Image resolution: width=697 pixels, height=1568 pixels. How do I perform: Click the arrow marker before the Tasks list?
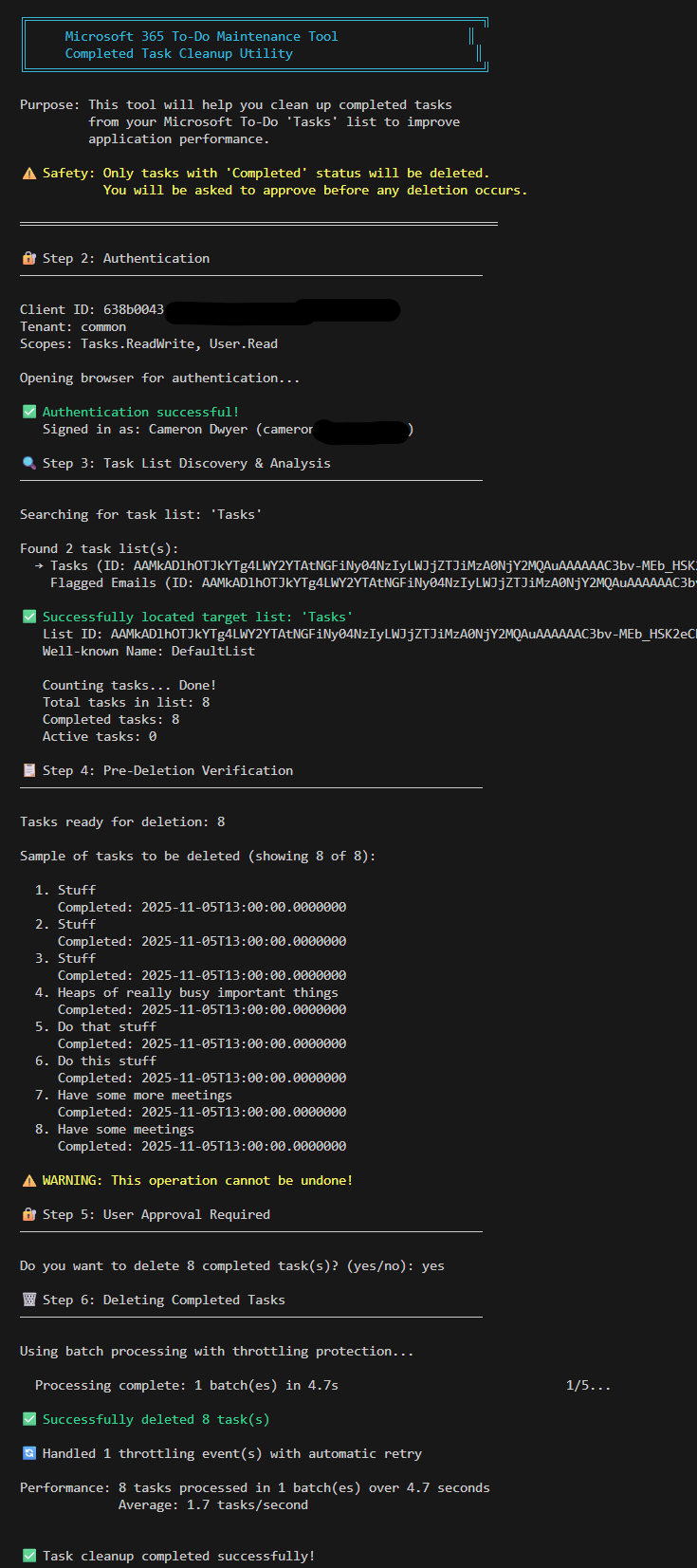39,566
